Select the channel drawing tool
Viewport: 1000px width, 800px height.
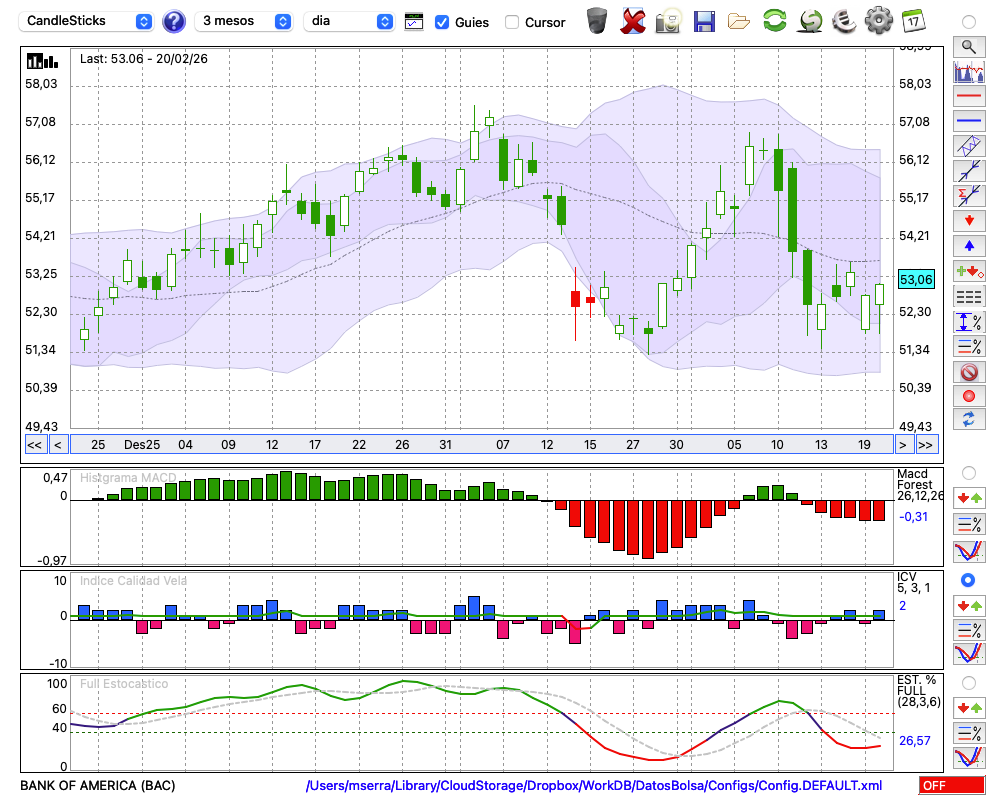pos(969,145)
